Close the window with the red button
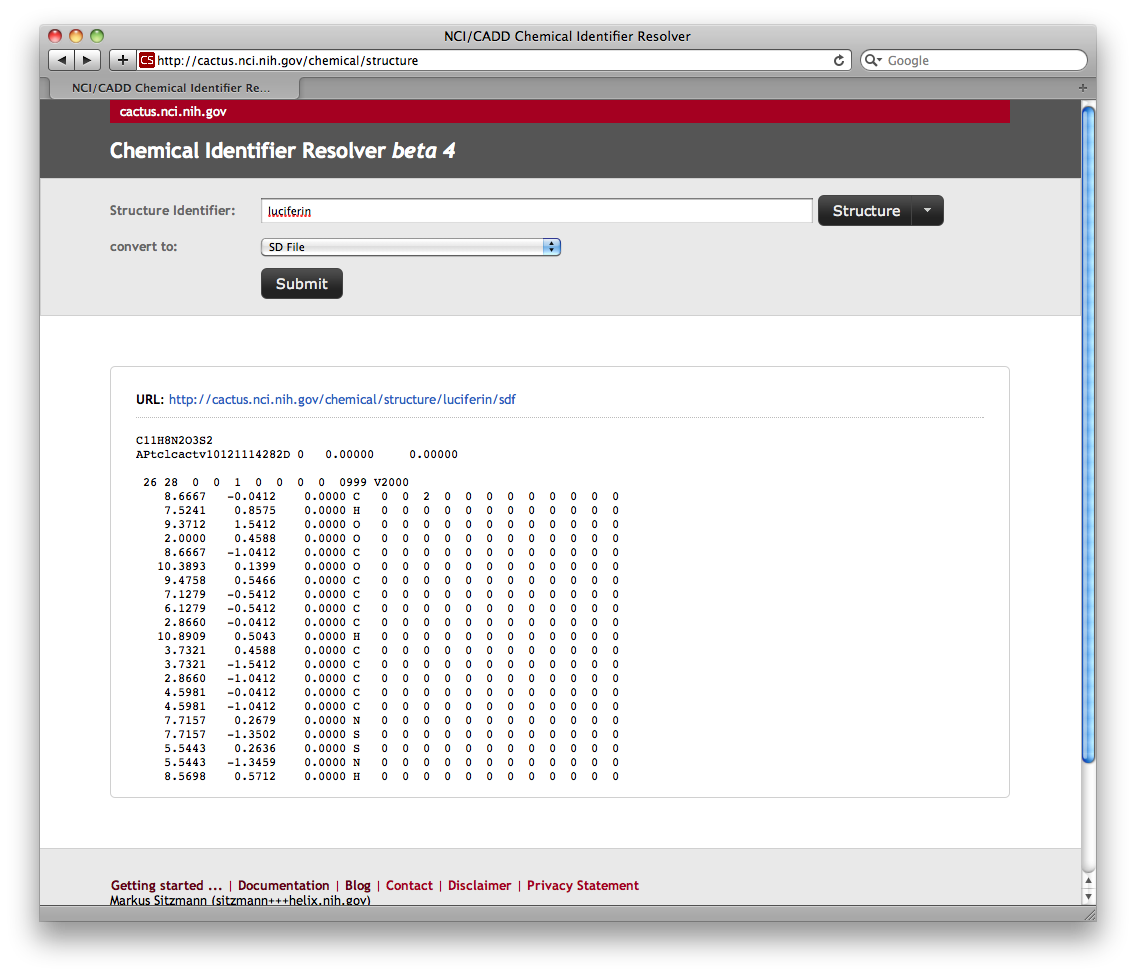The height and width of the screenshot is (976, 1136). [55, 36]
